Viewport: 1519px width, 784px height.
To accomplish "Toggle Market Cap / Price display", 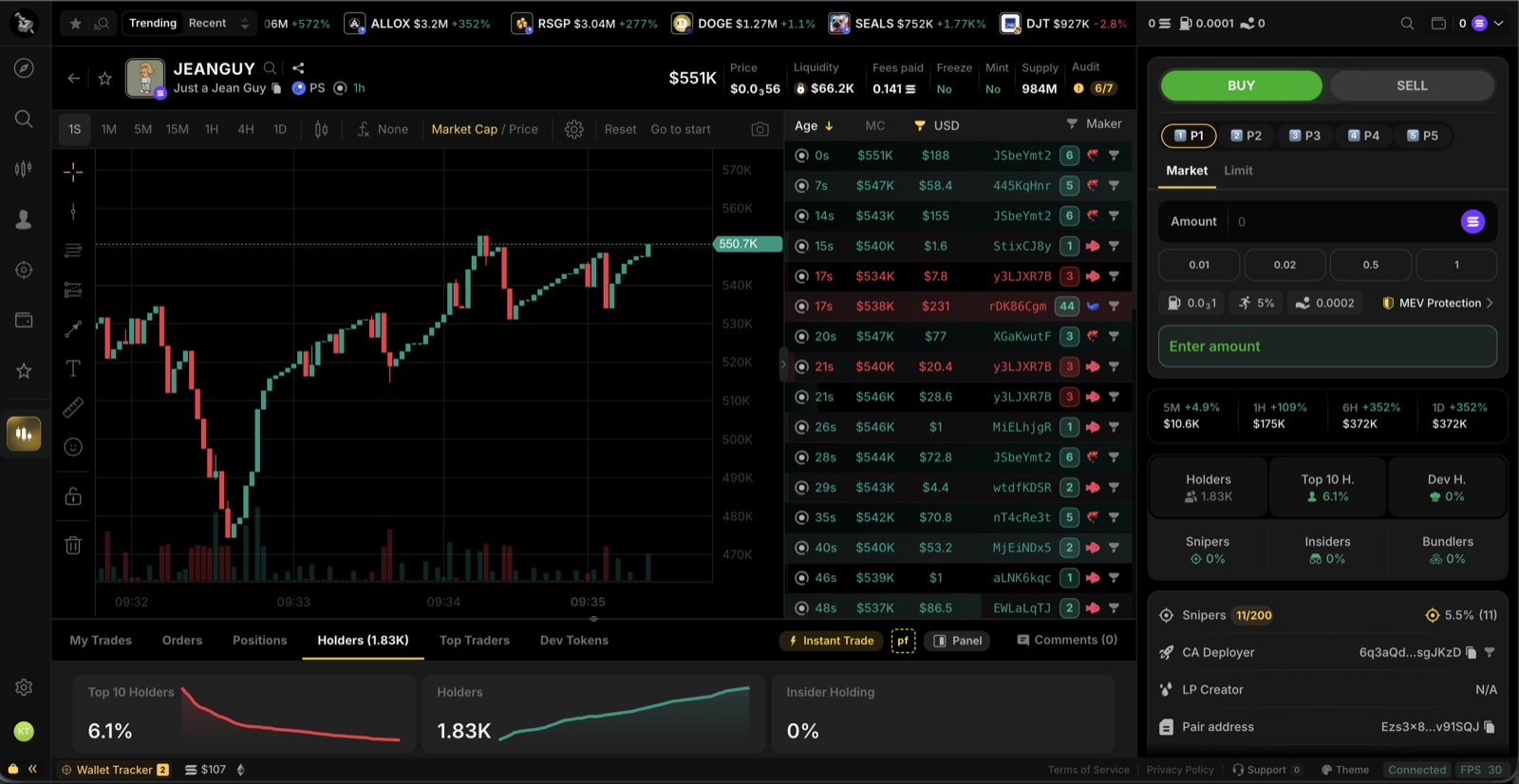I will click(x=484, y=129).
